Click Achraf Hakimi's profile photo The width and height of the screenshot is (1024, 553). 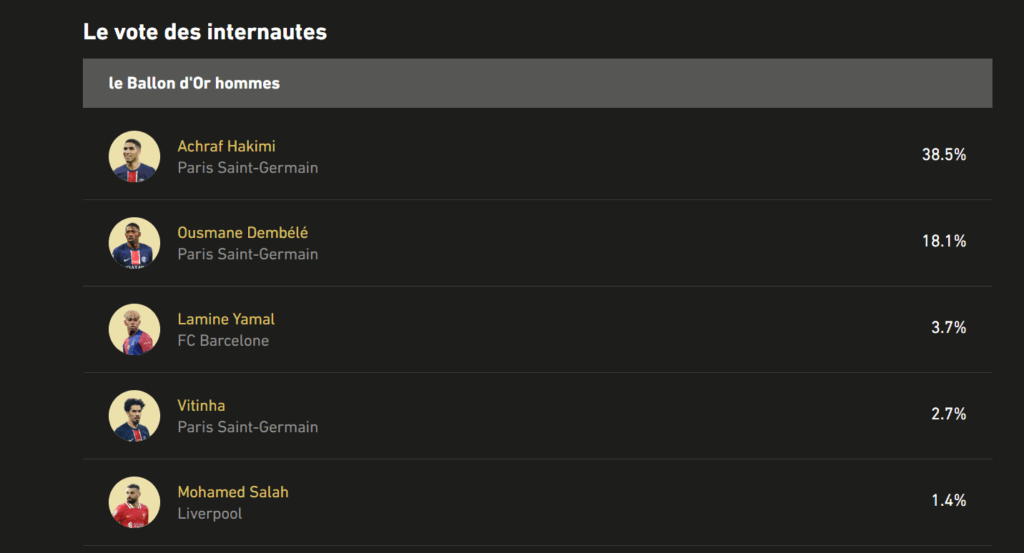pos(134,157)
